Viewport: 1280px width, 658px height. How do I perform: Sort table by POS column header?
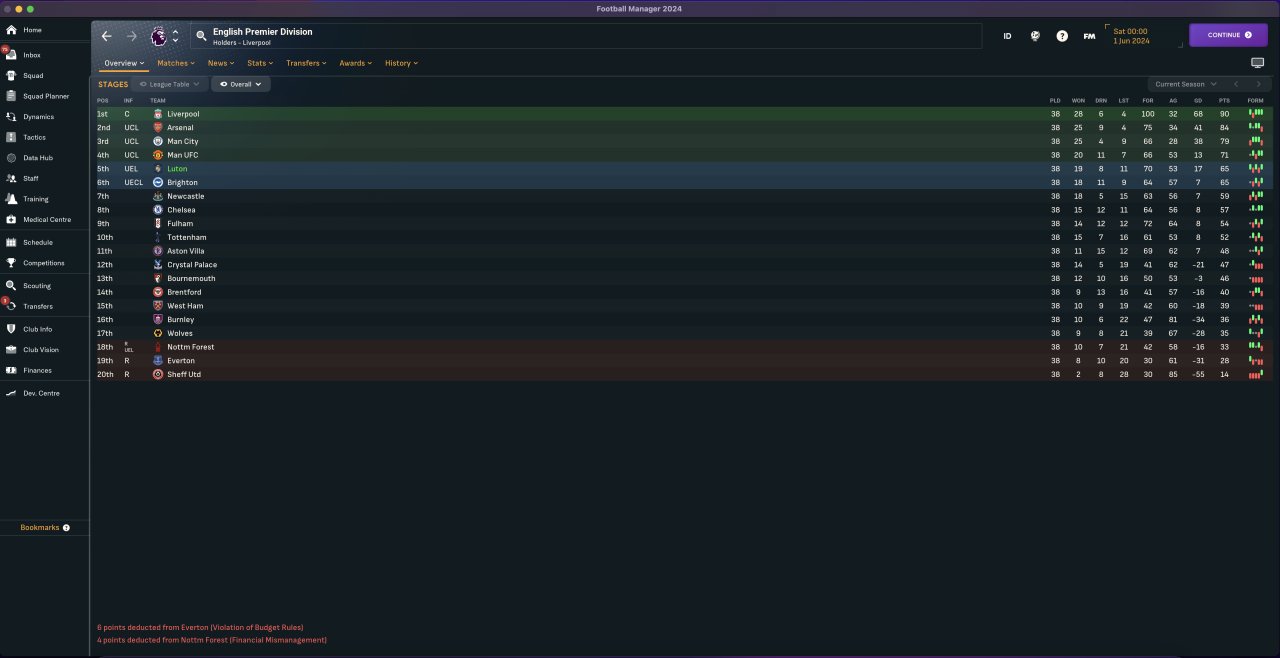tap(102, 100)
